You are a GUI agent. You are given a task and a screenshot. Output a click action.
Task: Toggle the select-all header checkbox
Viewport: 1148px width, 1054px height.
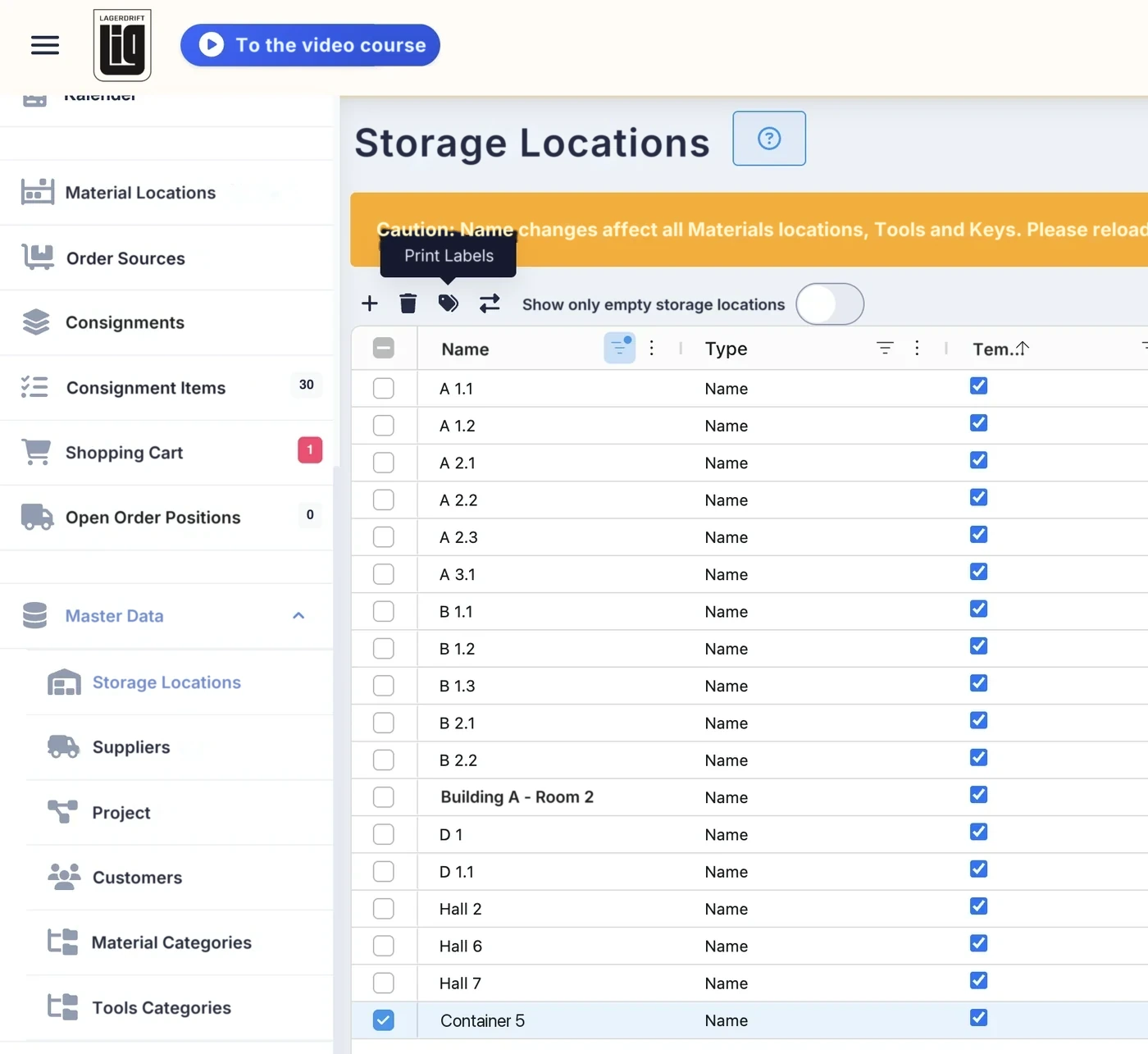point(383,348)
